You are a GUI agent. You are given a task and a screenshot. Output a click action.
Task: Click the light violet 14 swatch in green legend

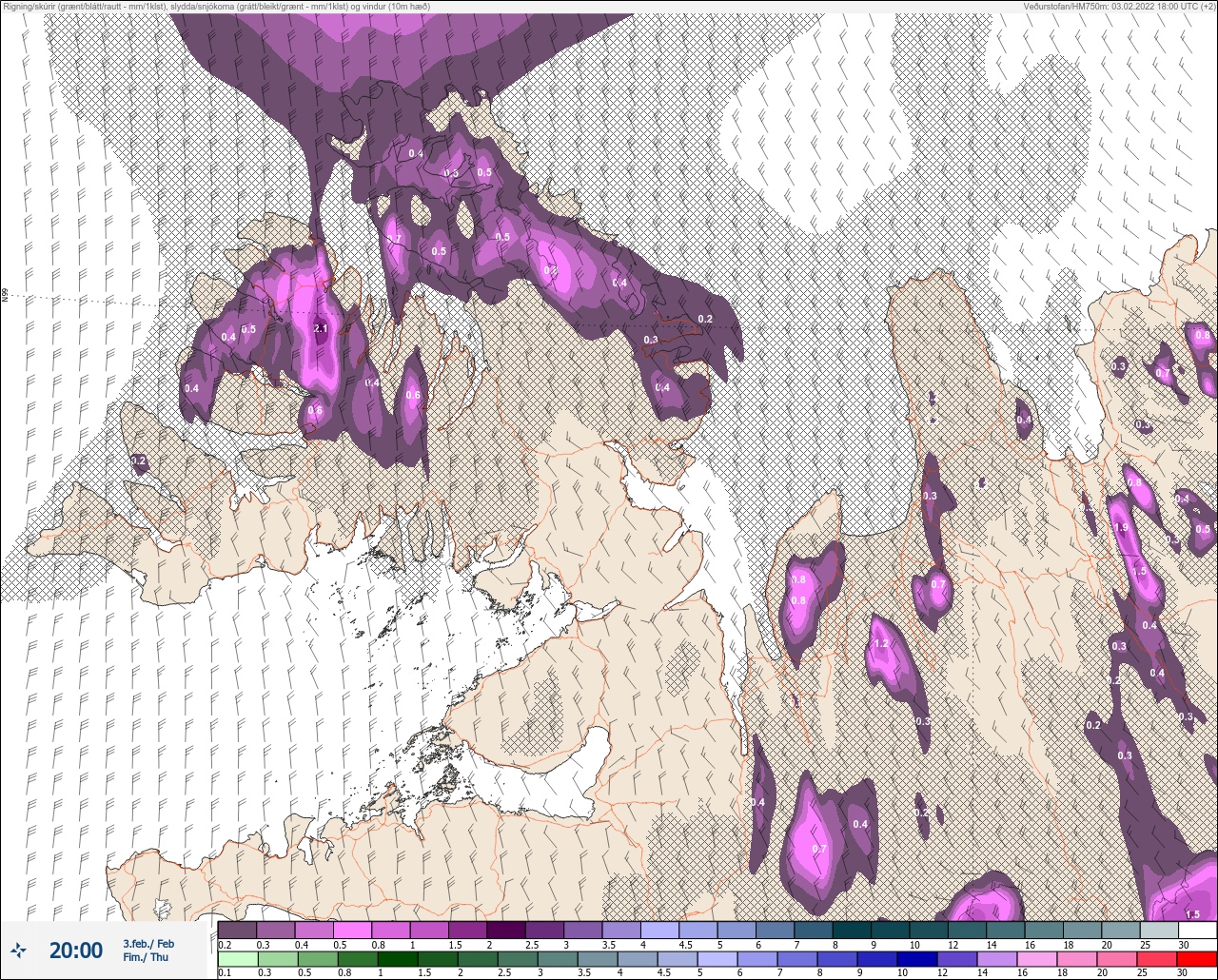[998, 958]
